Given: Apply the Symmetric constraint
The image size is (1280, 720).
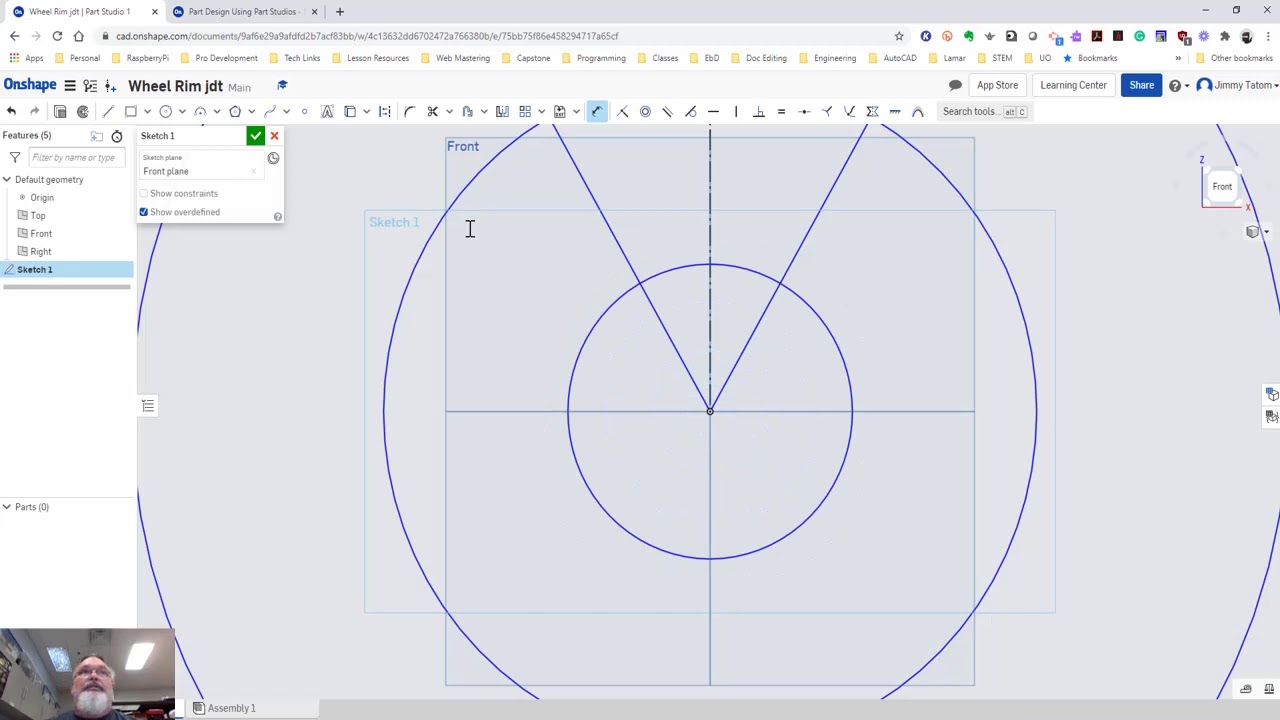Looking at the screenshot, I should coord(872,111).
